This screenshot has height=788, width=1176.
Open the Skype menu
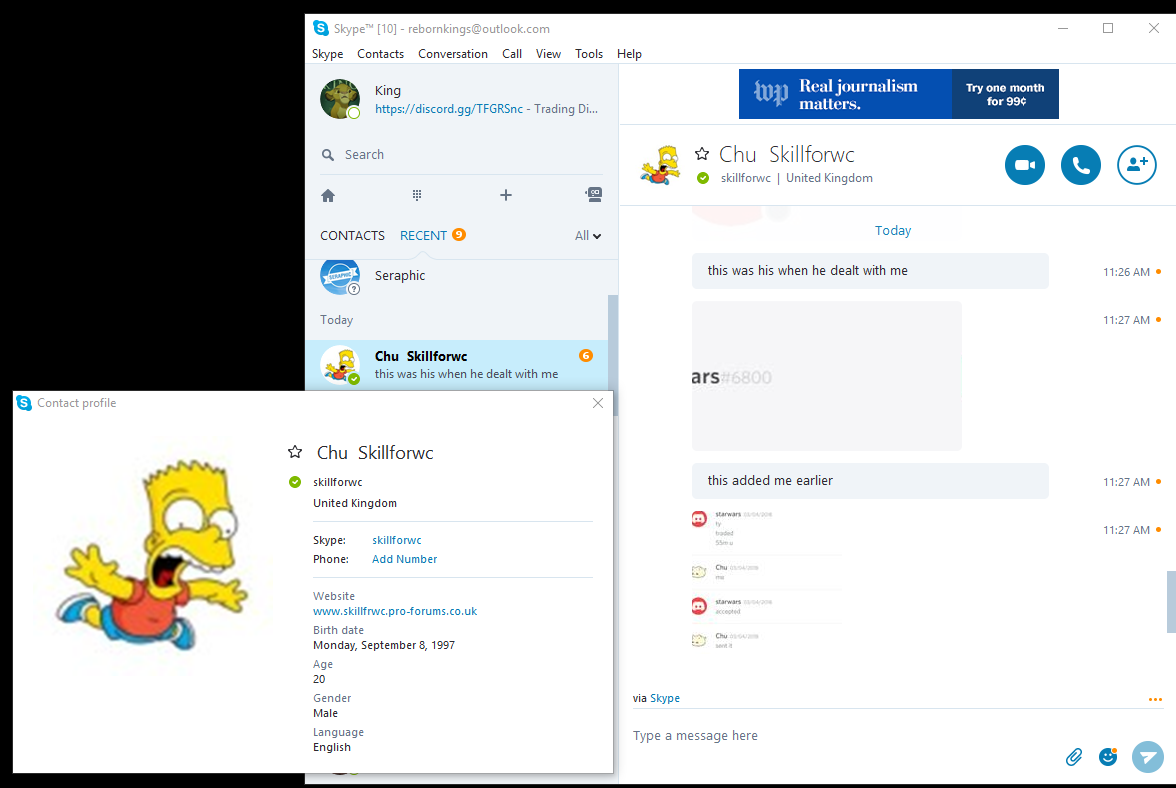click(x=328, y=54)
